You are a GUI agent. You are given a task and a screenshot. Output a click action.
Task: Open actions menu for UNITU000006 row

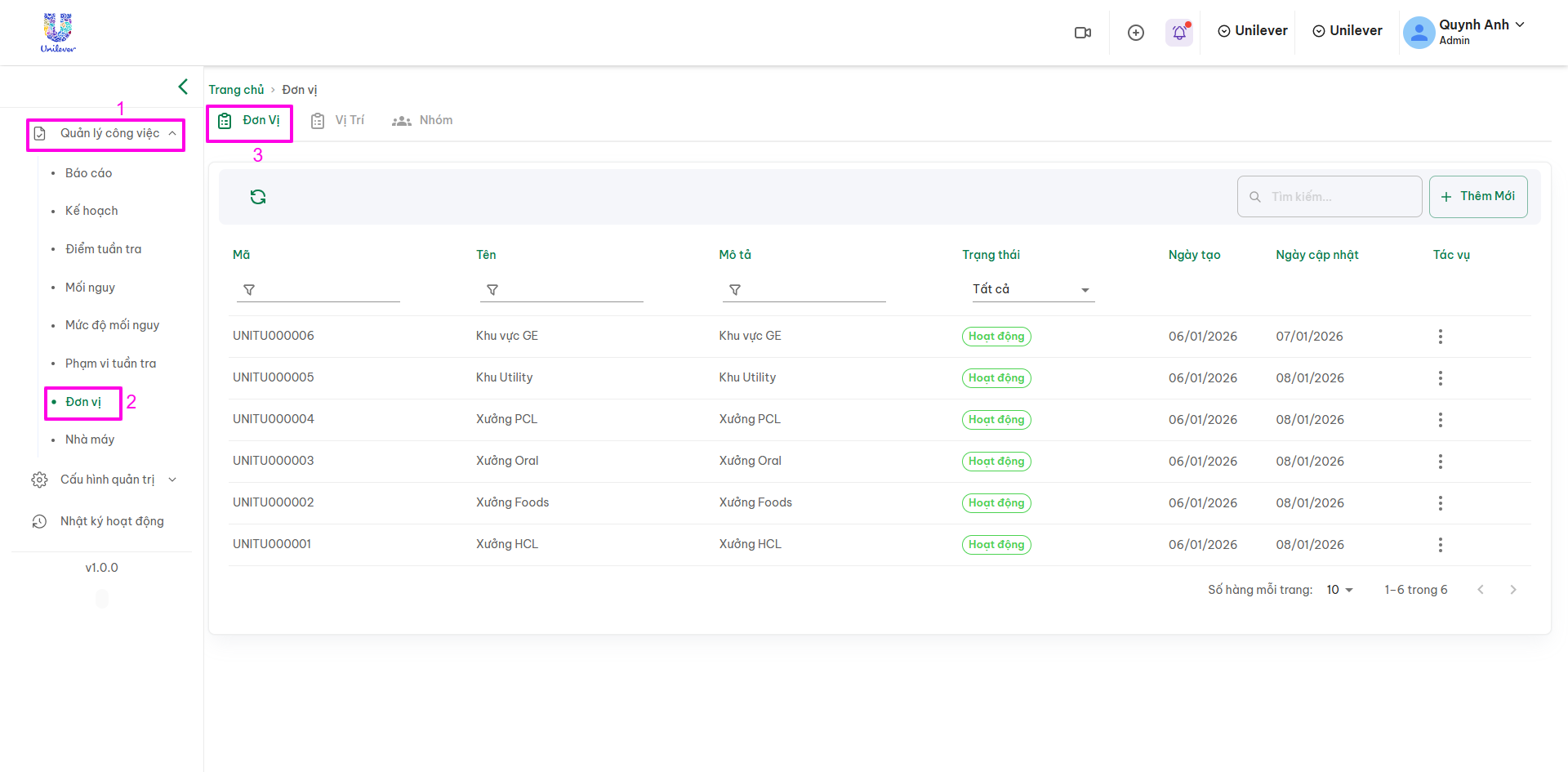[1440, 337]
